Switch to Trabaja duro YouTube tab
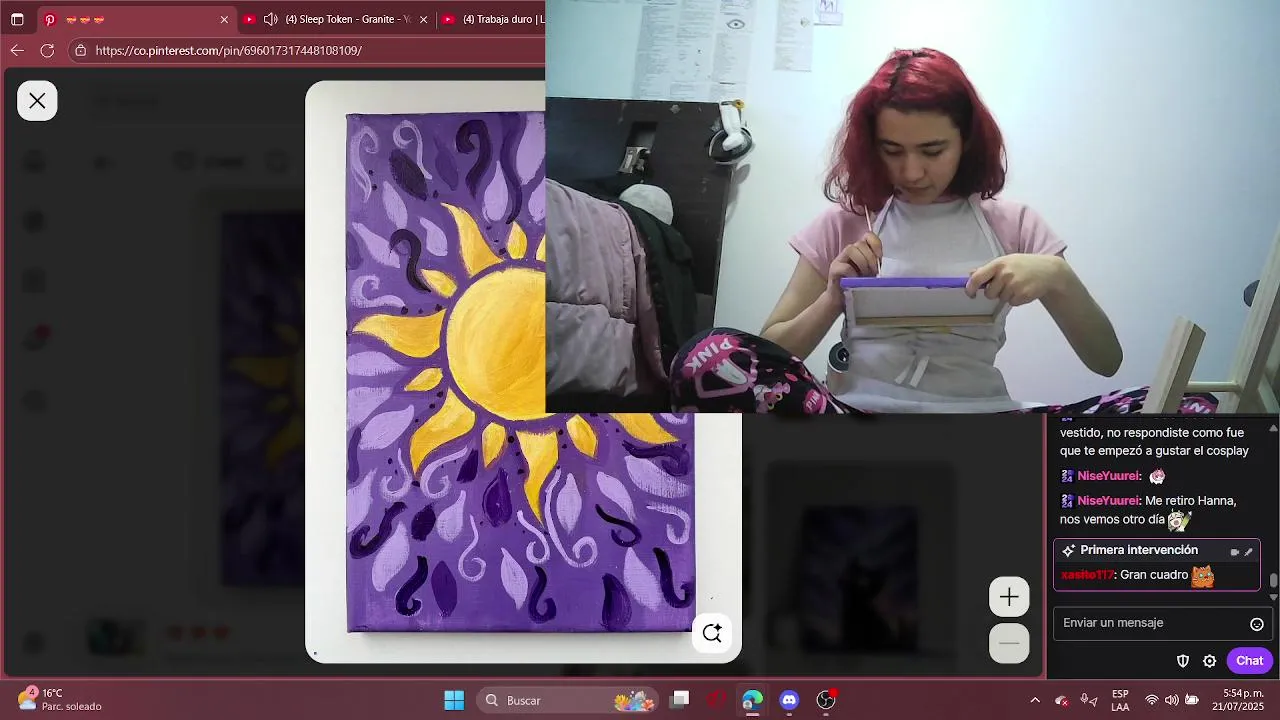The width and height of the screenshot is (1280, 720). coord(492,19)
